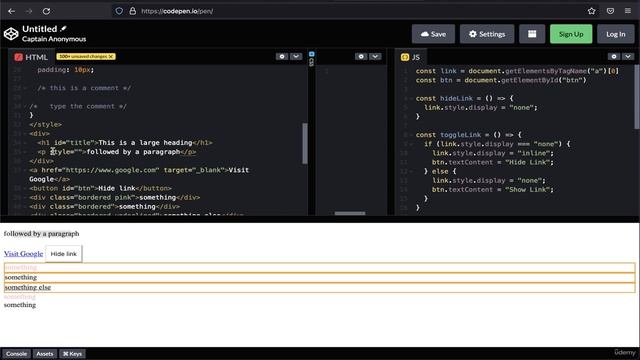640x360 pixels.
Task: Go back with the browser back arrow
Action: point(11,11)
